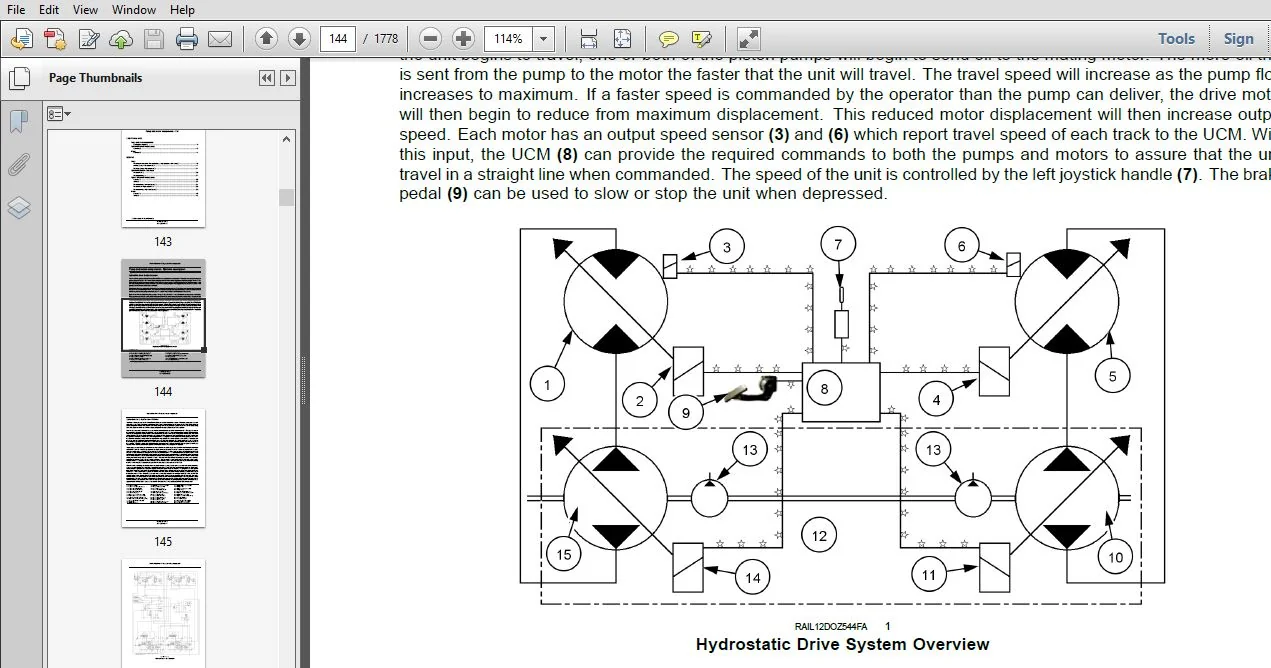
Task: Open the Attachments paperclip panel
Action: (19, 165)
